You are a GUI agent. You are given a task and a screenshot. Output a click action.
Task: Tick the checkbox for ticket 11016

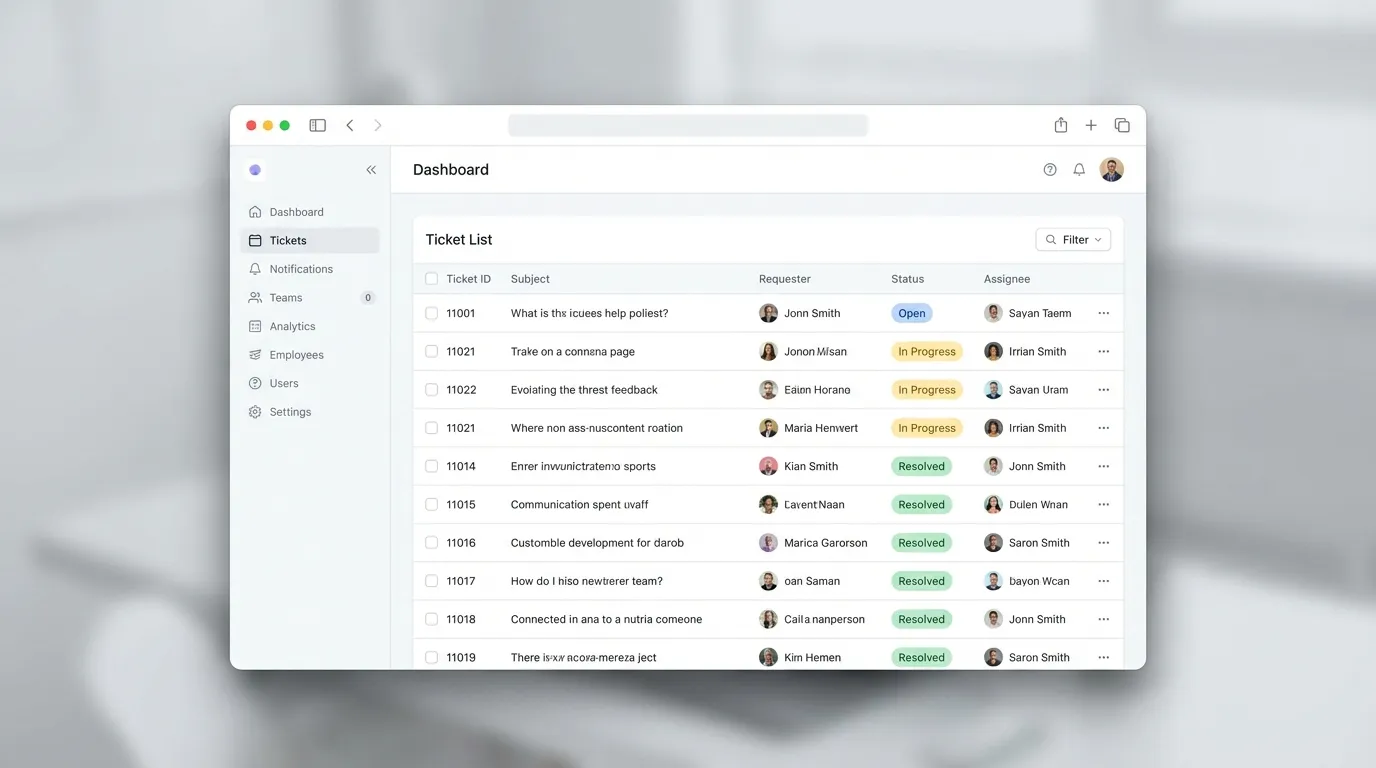pos(432,543)
